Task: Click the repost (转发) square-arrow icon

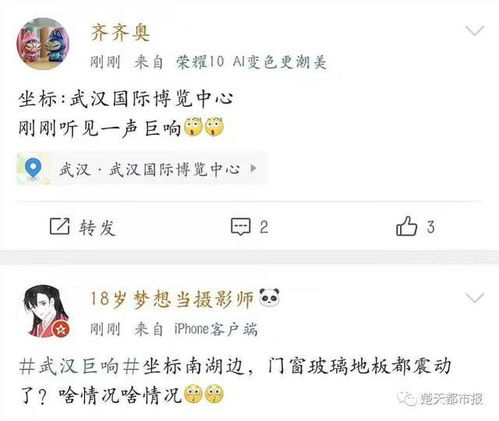Action: 60,227
